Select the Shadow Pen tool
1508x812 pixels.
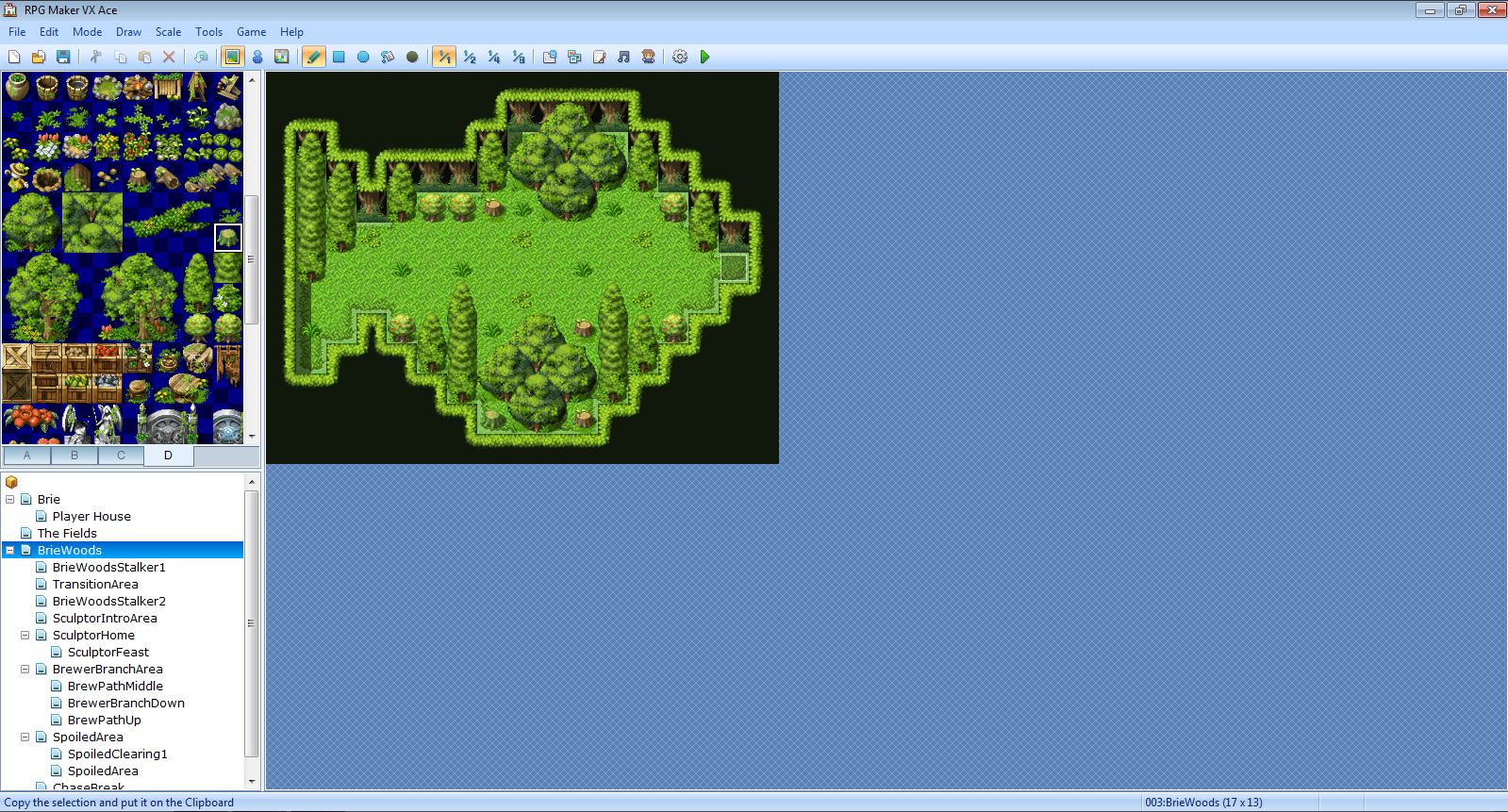click(x=412, y=57)
